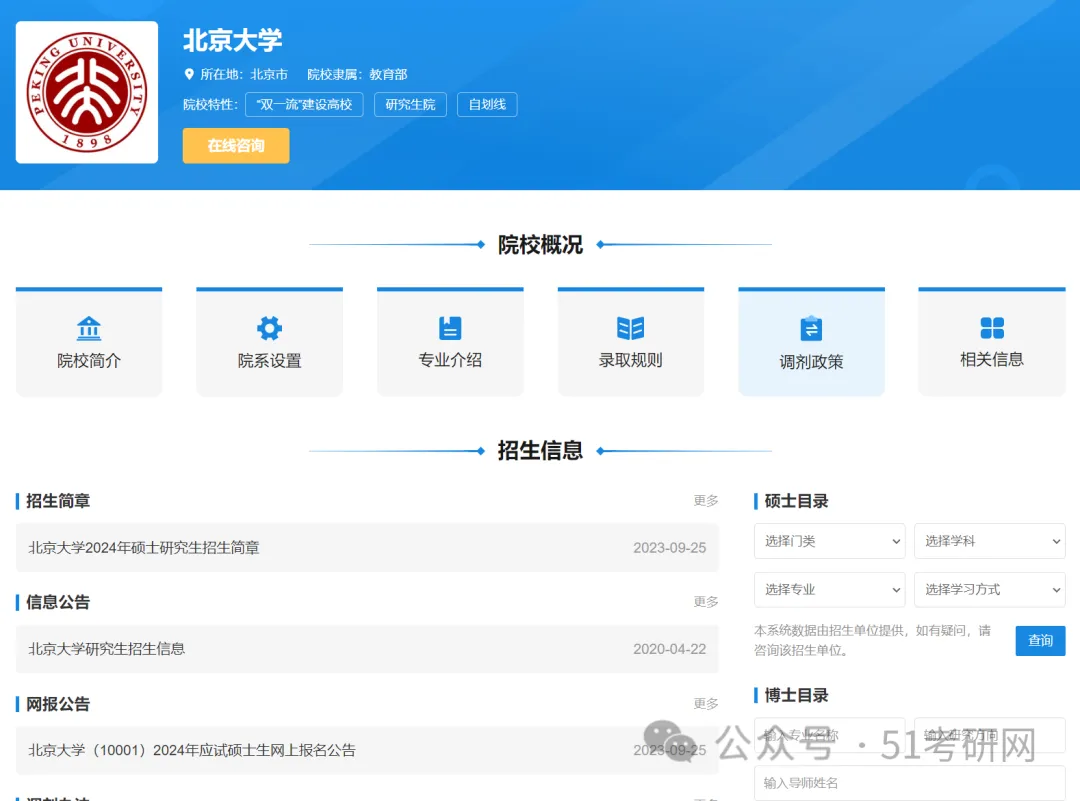This screenshot has width=1080, height=801.
Task: Click the 硕士目录 heading
Action: point(796,501)
